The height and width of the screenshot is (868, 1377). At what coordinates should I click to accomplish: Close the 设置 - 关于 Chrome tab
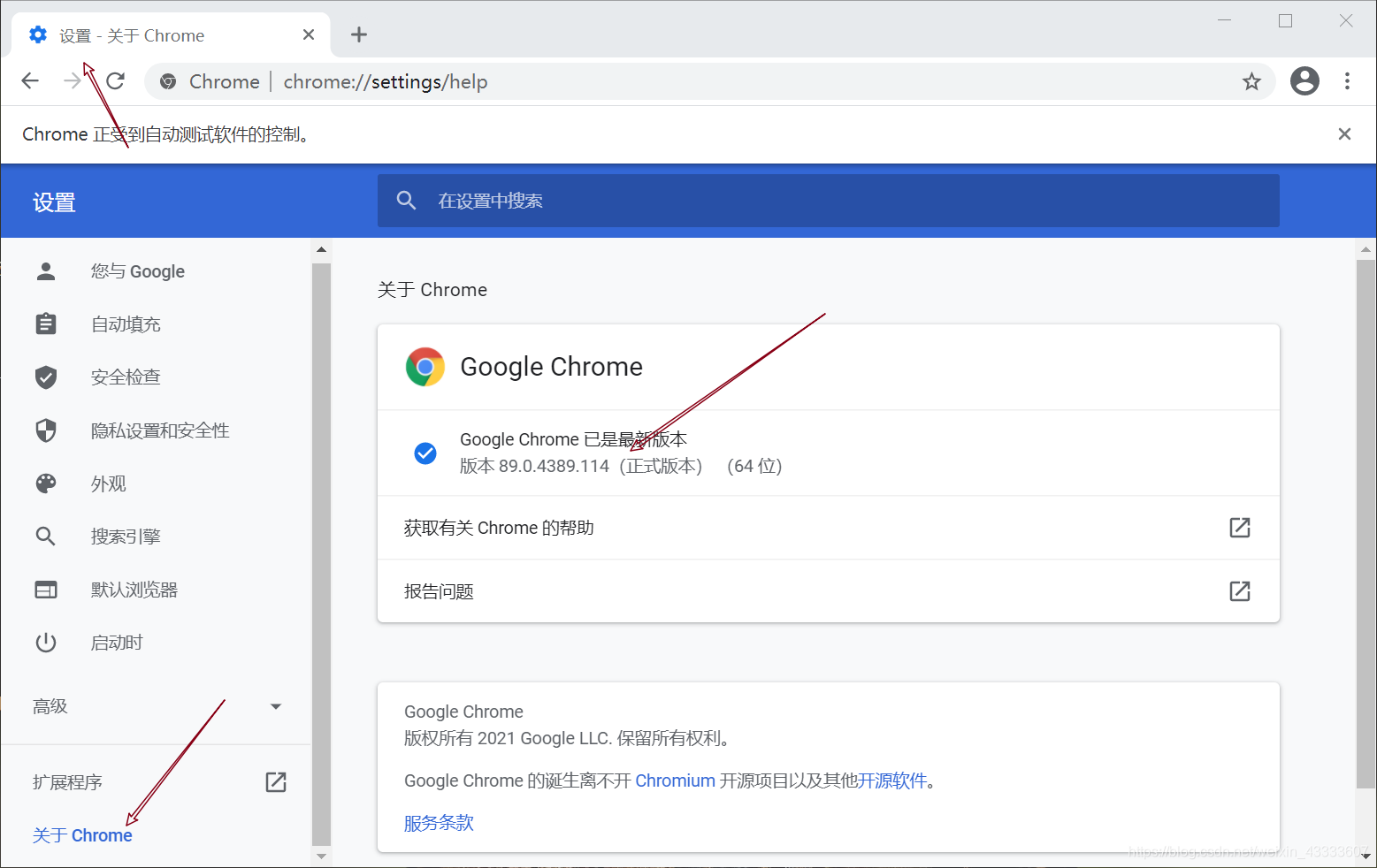309,34
